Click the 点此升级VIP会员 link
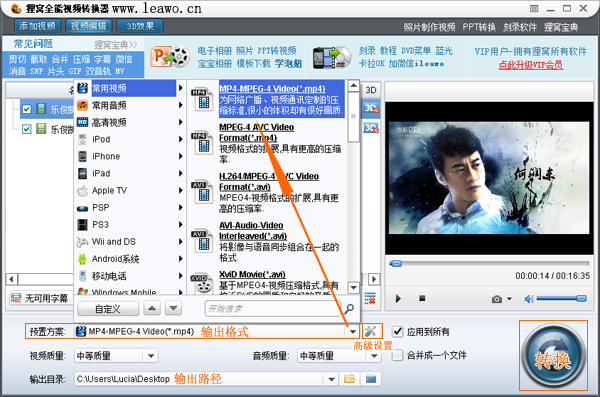 pyautogui.click(x=531, y=65)
